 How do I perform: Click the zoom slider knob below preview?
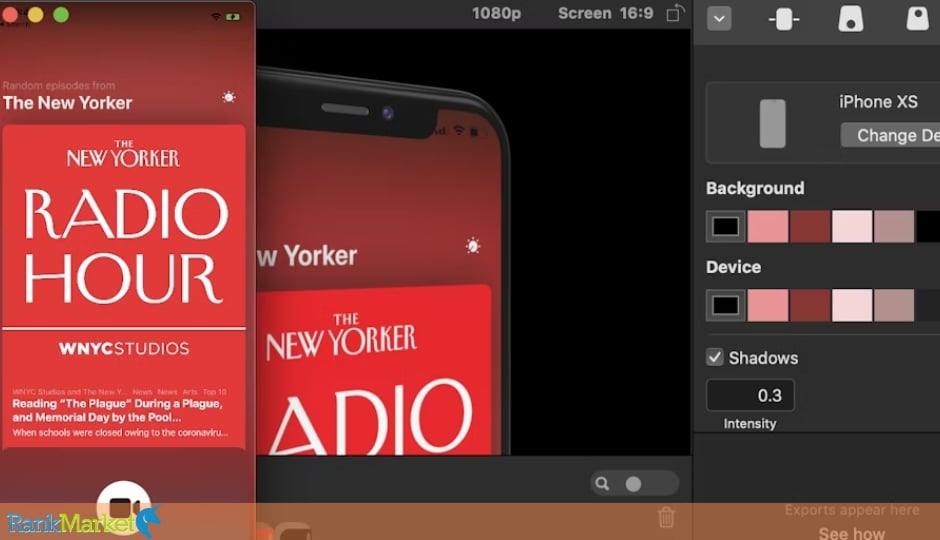[633, 484]
